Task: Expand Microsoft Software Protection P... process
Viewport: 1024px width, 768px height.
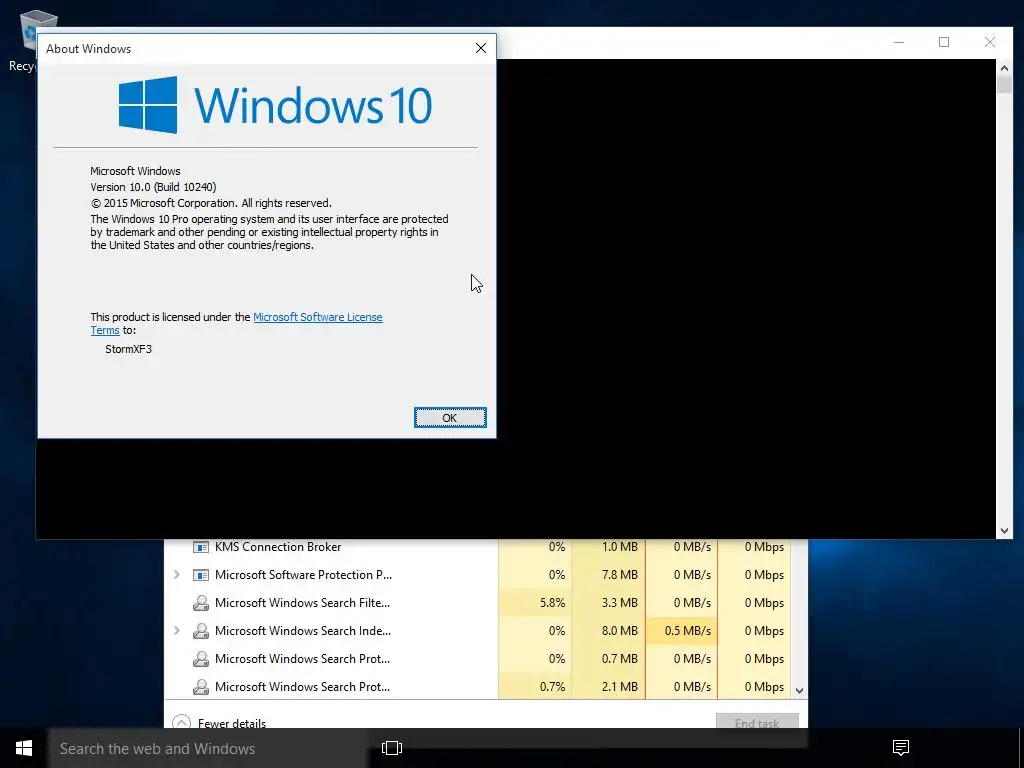Action: click(176, 575)
